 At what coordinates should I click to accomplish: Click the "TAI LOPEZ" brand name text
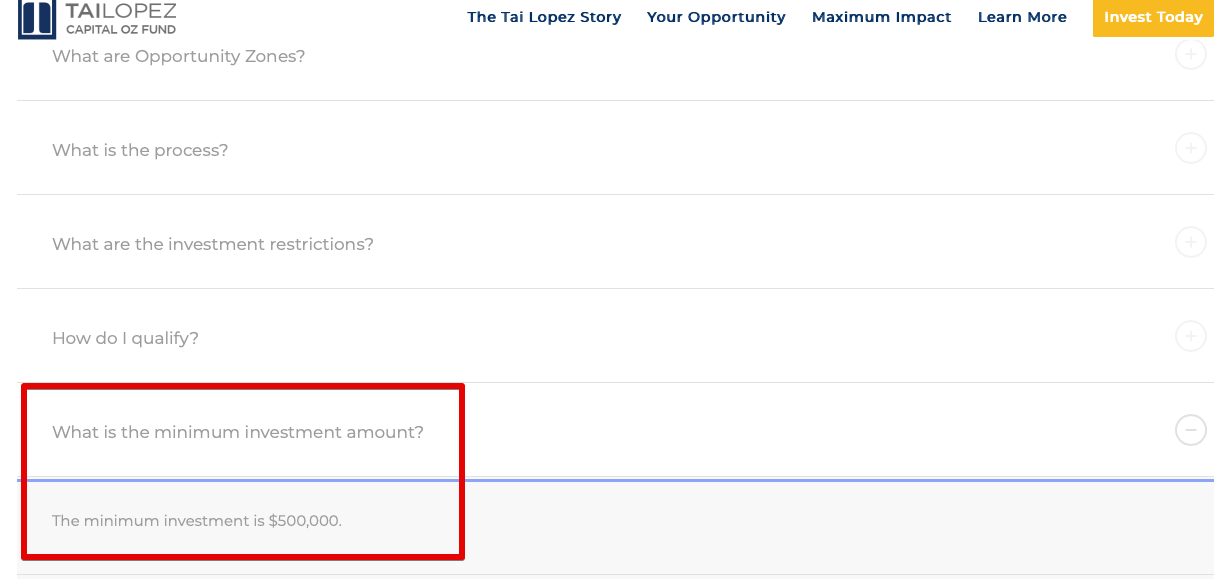click(121, 11)
